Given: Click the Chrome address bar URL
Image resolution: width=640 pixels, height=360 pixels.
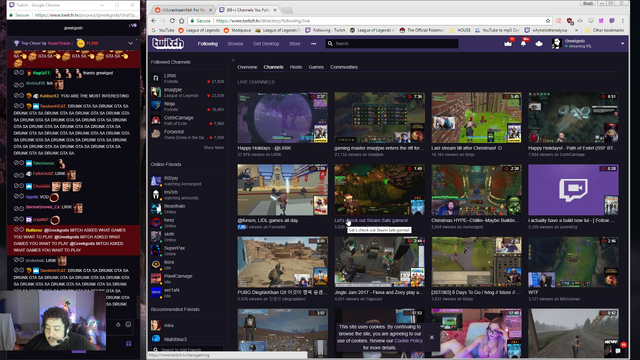Looking at the screenshot, I should [263, 20].
